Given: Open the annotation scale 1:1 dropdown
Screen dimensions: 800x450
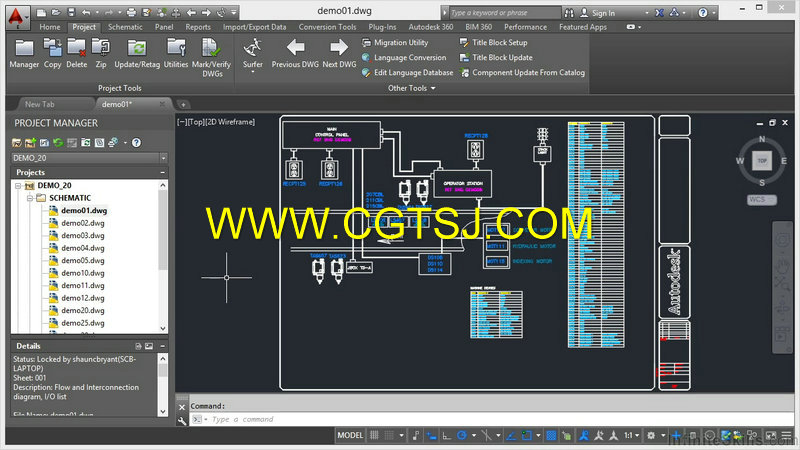Looking at the screenshot, I should [632, 435].
